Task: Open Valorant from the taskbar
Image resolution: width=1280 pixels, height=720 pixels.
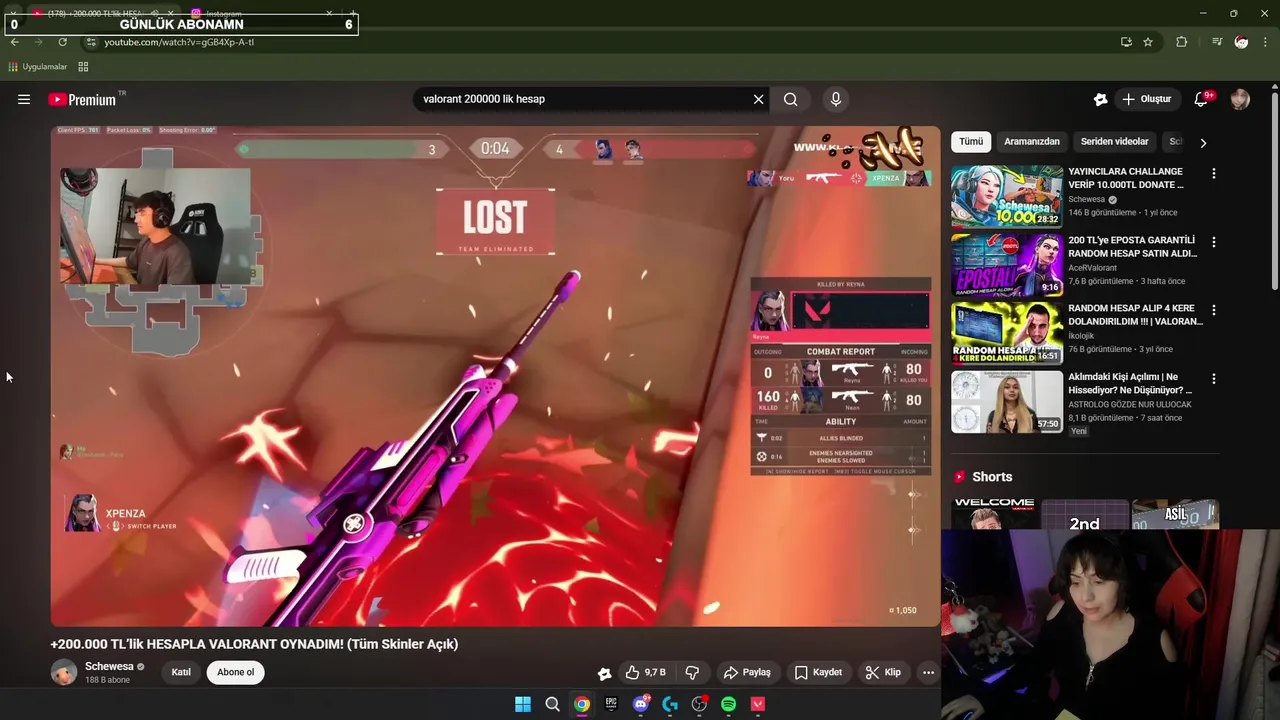Action: (x=758, y=704)
